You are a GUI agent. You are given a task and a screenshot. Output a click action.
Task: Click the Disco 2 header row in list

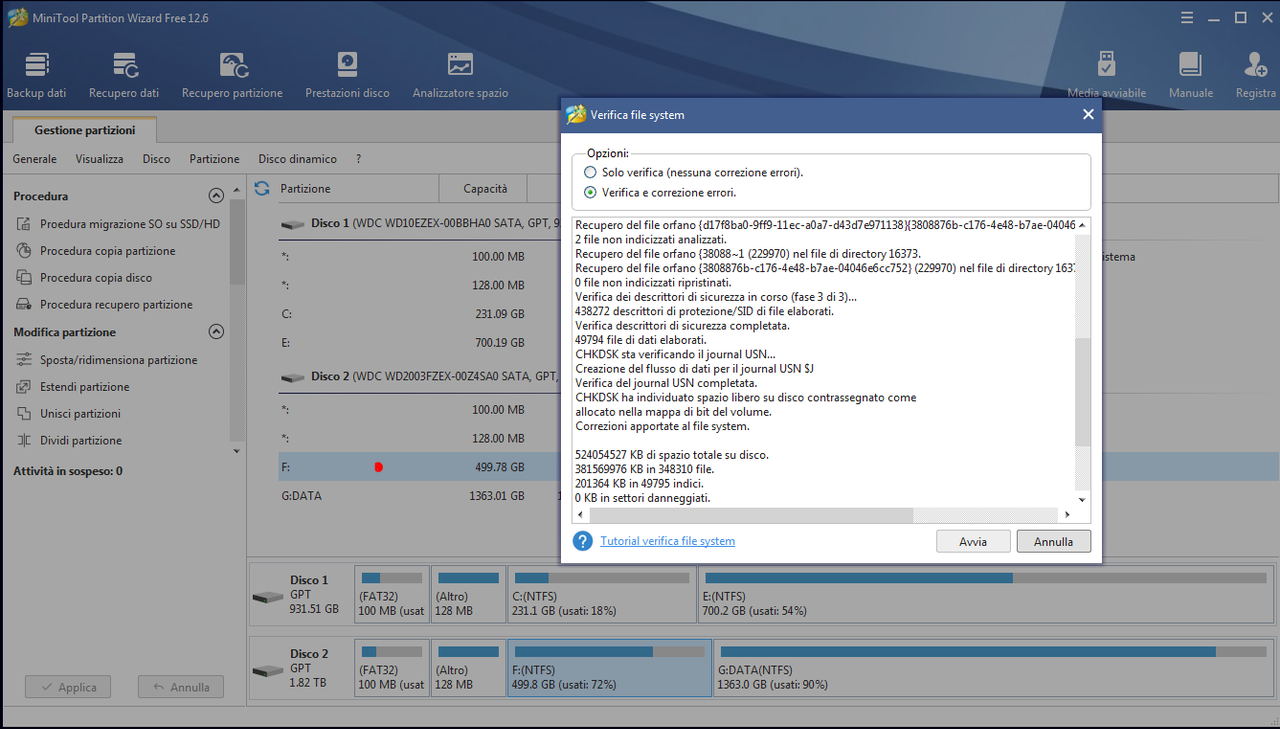pyautogui.click(x=418, y=376)
